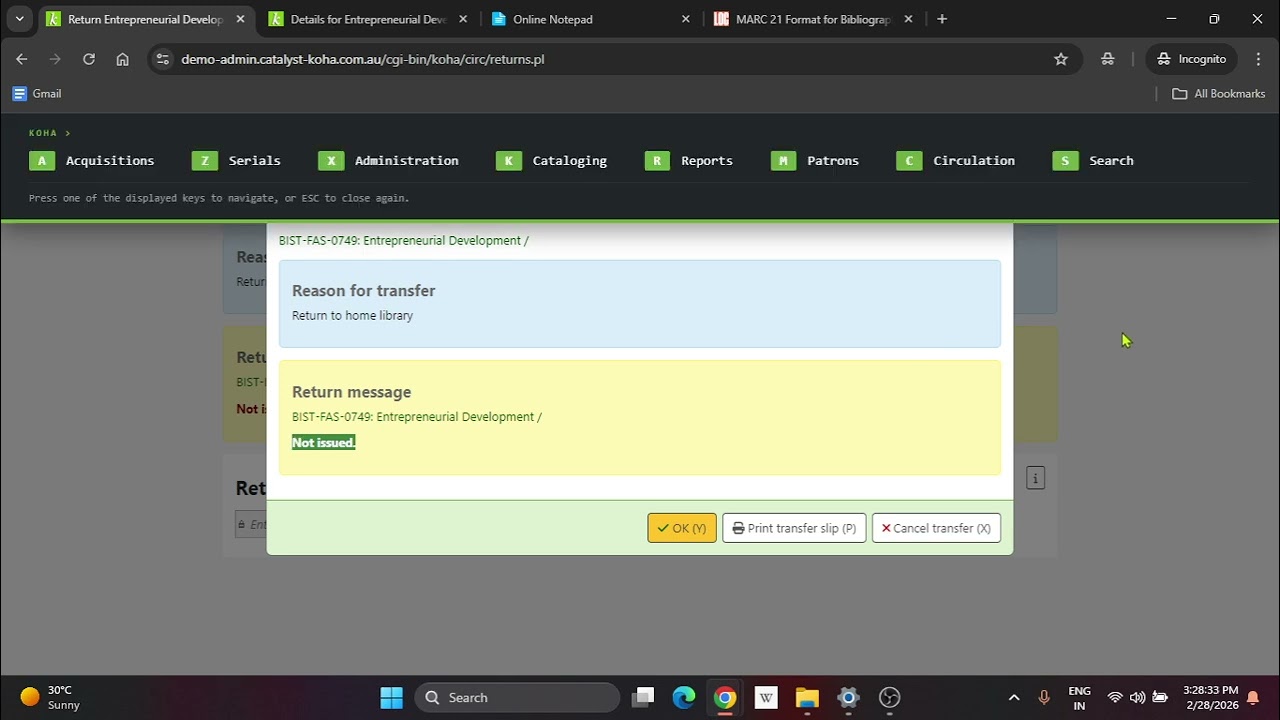Viewport: 1280px width, 720px height.
Task: Click Print transfer slip (P) button
Action: pos(794,528)
